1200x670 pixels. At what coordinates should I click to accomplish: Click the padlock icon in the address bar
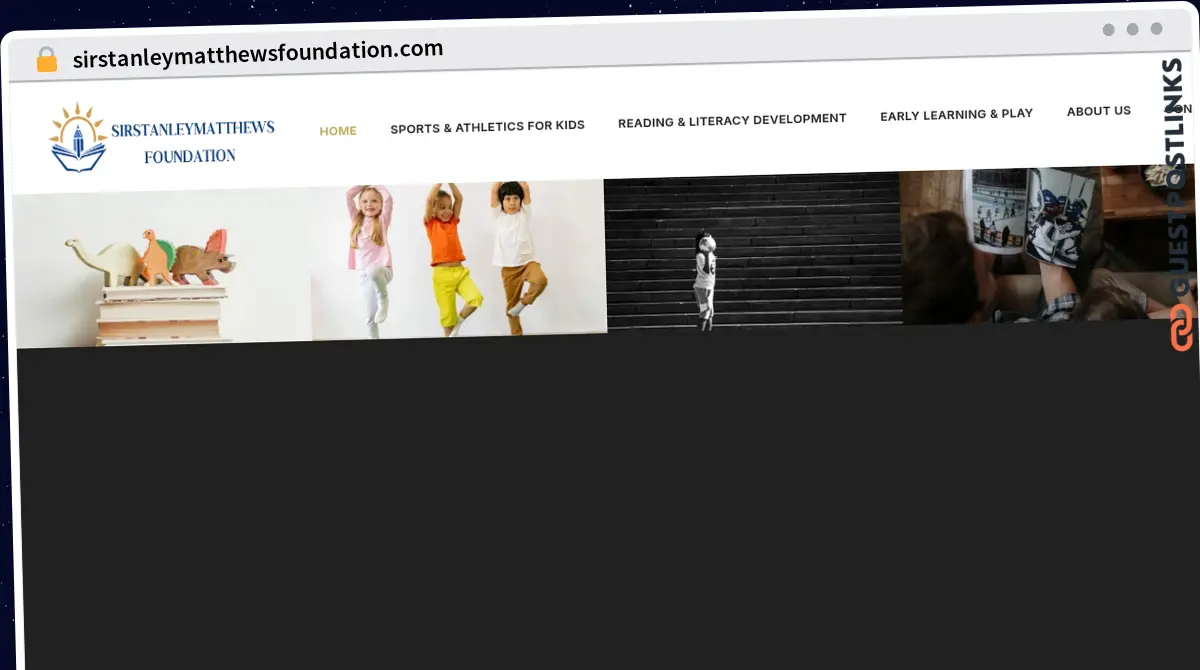(x=46, y=59)
